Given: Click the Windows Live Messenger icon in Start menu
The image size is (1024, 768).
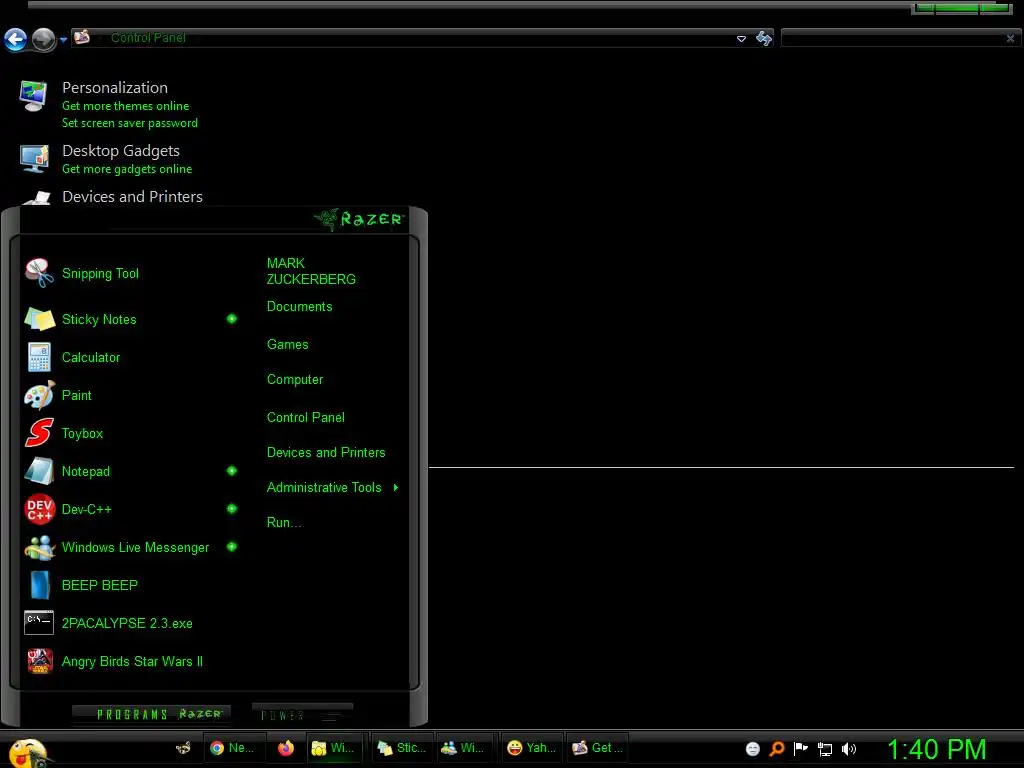Looking at the screenshot, I should click(x=39, y=547).
